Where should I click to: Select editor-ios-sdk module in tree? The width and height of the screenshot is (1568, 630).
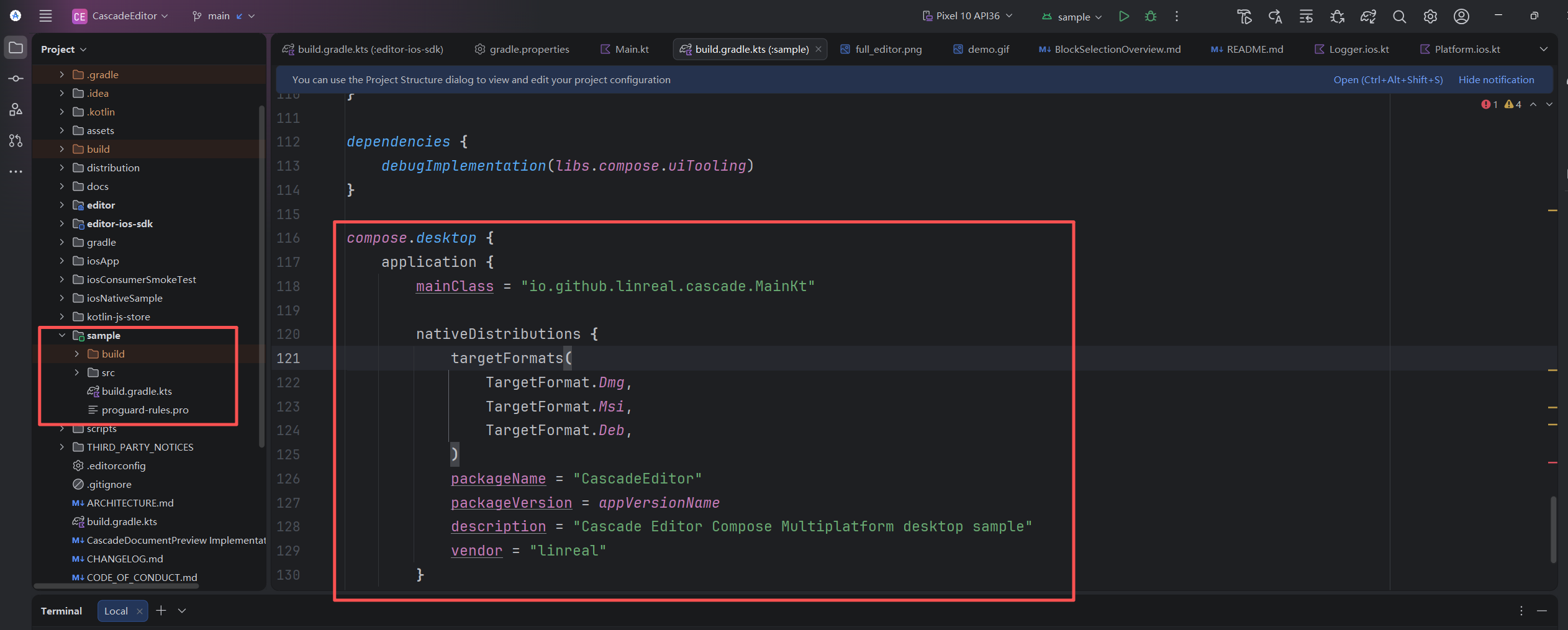119,223
